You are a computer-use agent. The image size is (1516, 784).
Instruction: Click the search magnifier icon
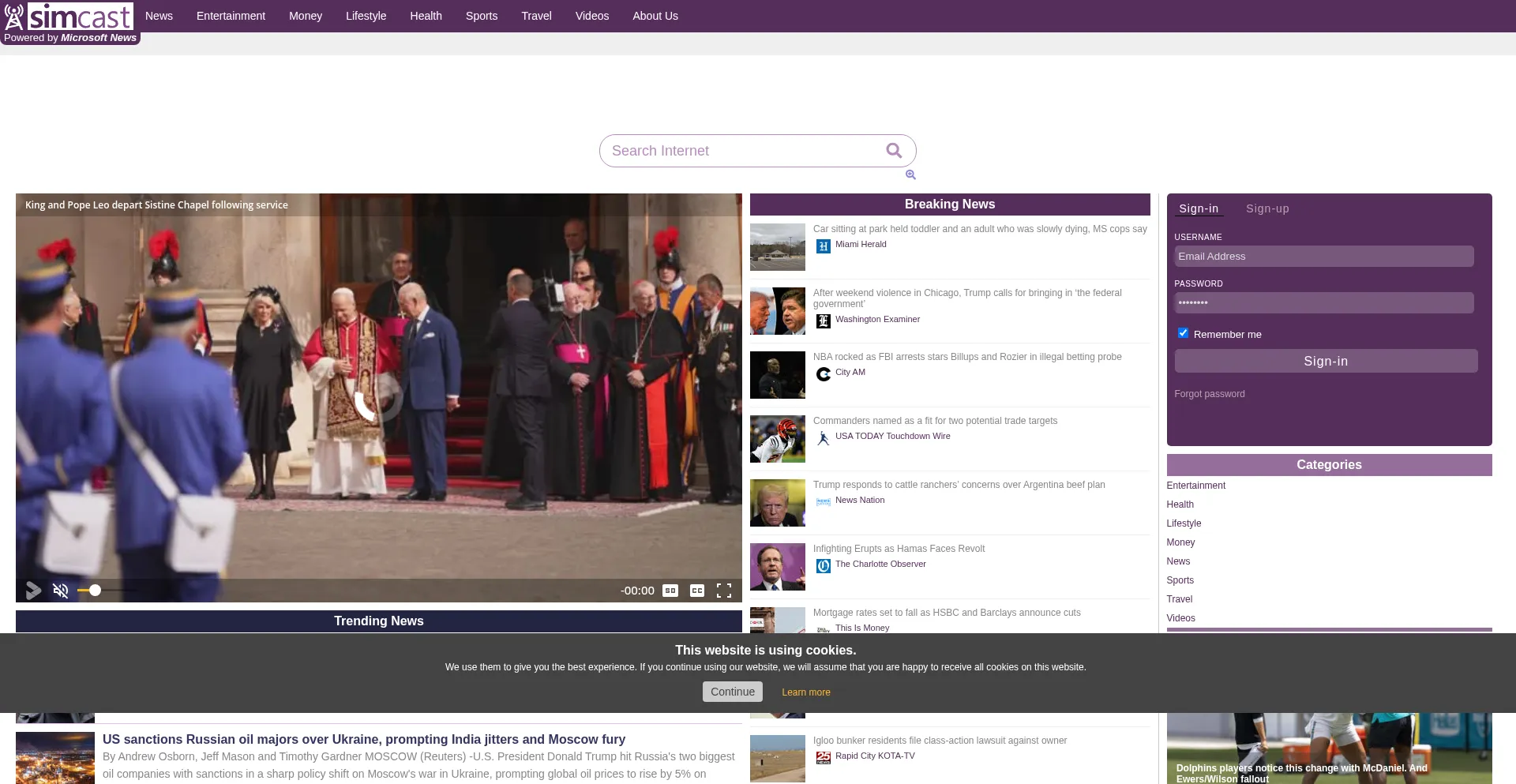(x=893, y=151)
